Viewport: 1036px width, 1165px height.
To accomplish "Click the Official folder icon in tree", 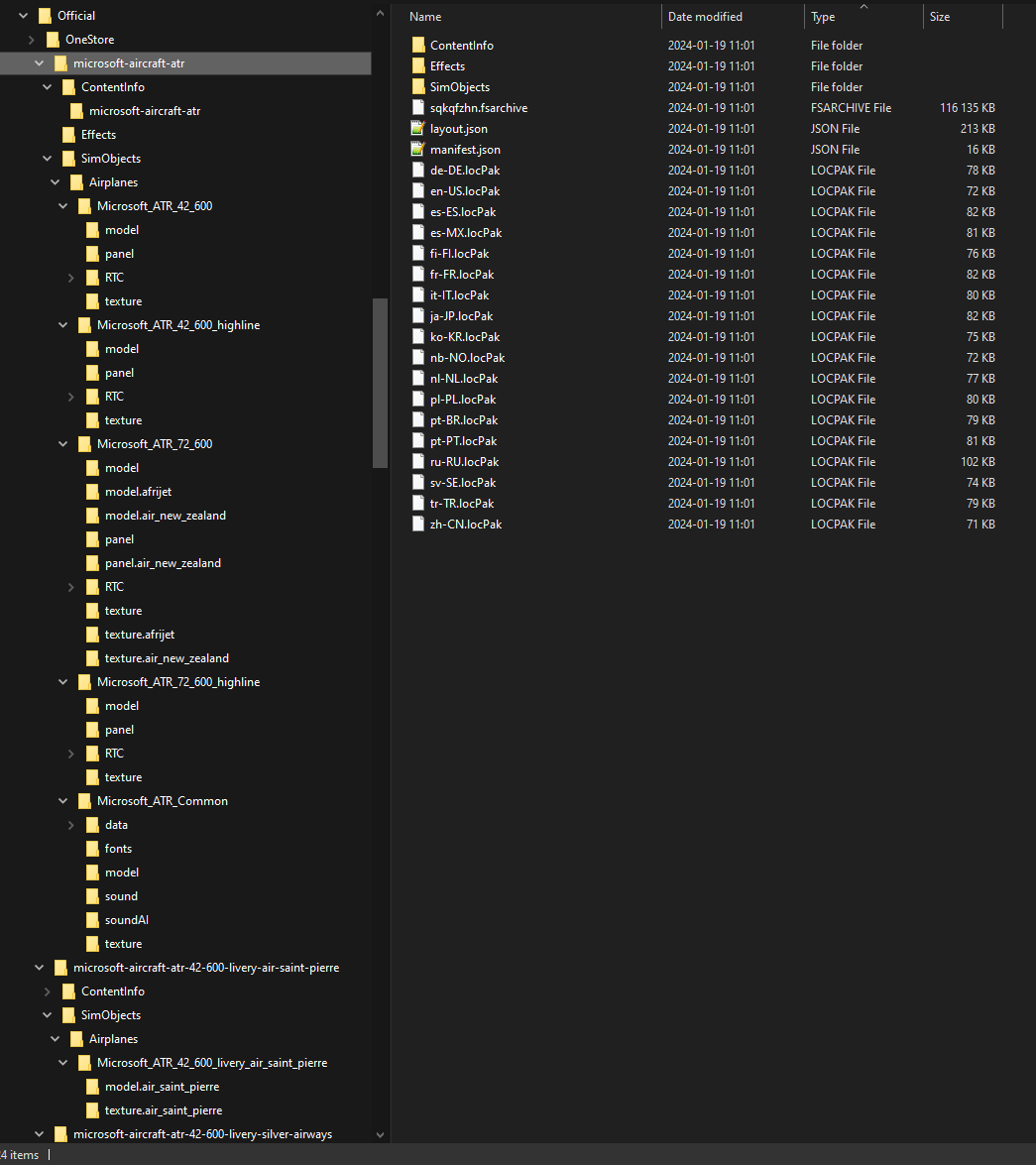I will 45,16.
